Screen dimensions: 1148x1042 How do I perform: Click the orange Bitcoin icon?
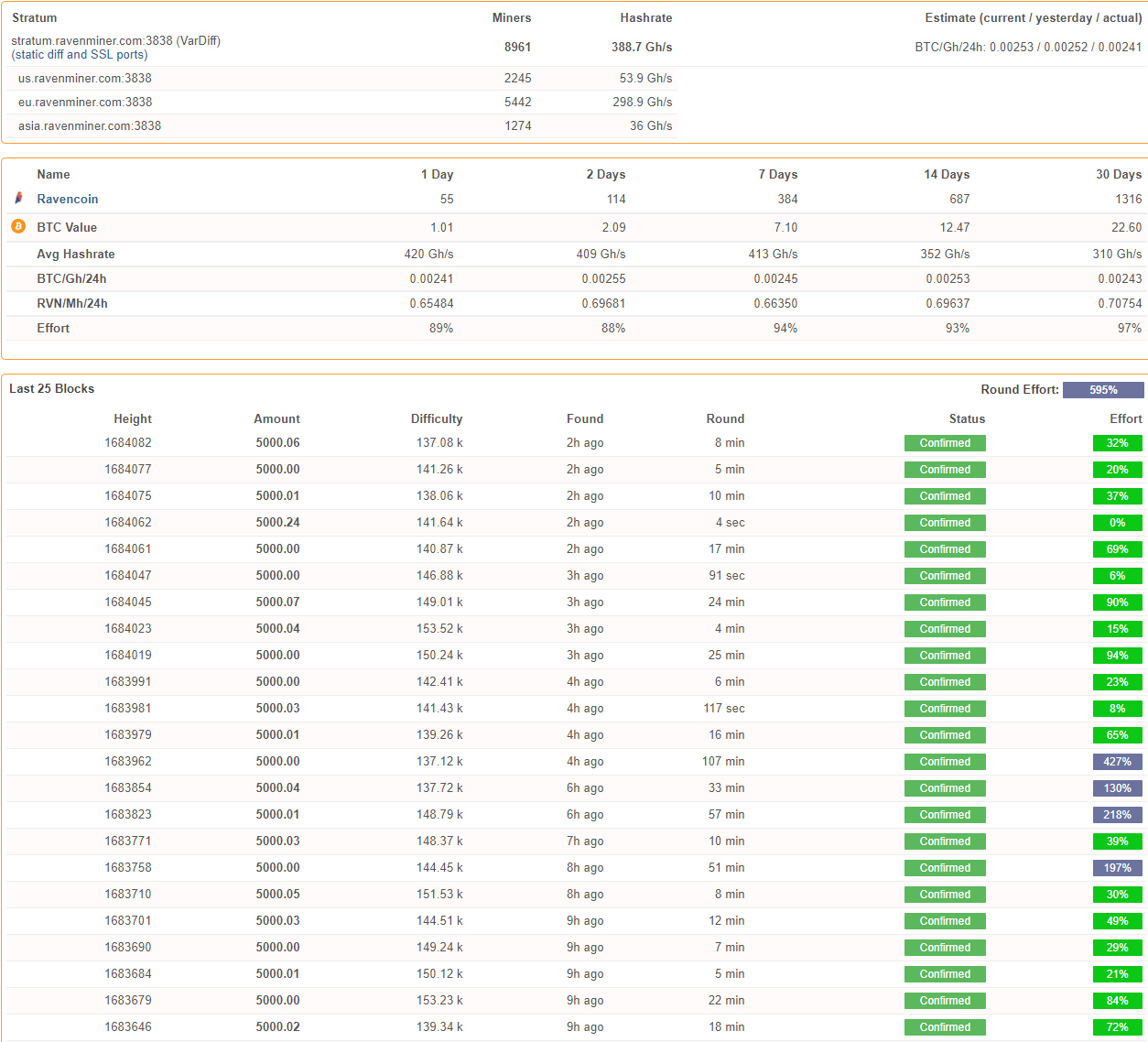pyautogui.click(x=18, y=226)
